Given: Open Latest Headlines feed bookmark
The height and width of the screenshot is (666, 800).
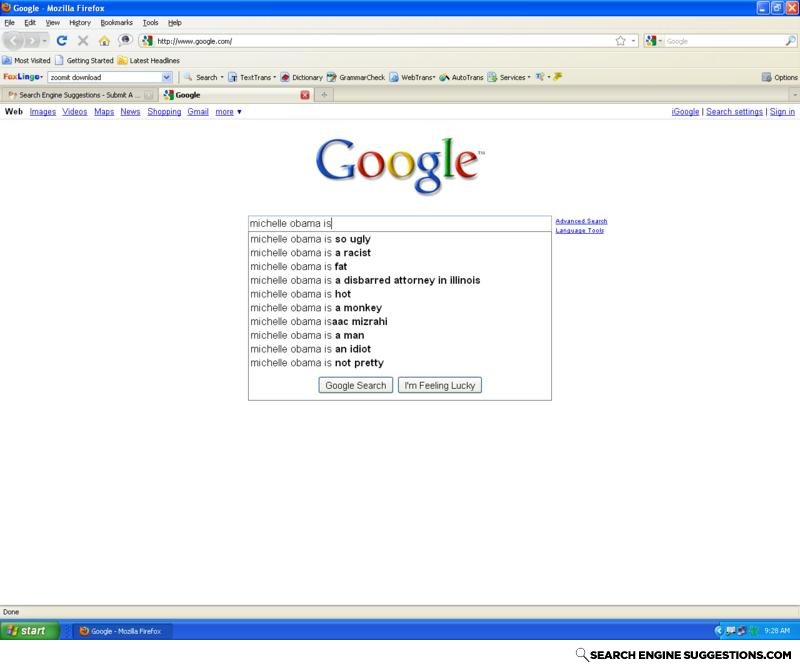Looking at the screenshot, I should [148, 60].
